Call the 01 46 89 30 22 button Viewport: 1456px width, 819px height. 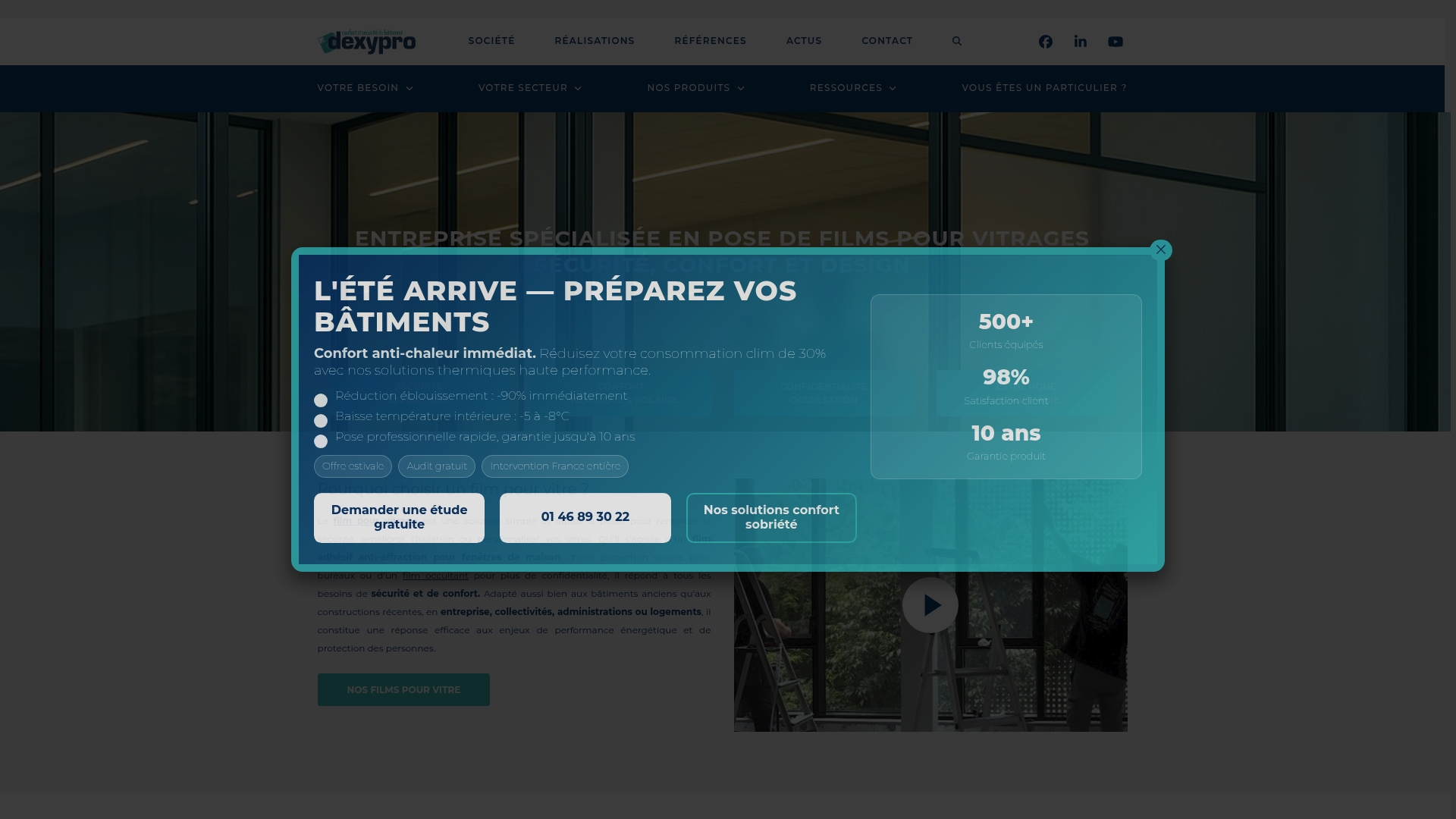585,517
